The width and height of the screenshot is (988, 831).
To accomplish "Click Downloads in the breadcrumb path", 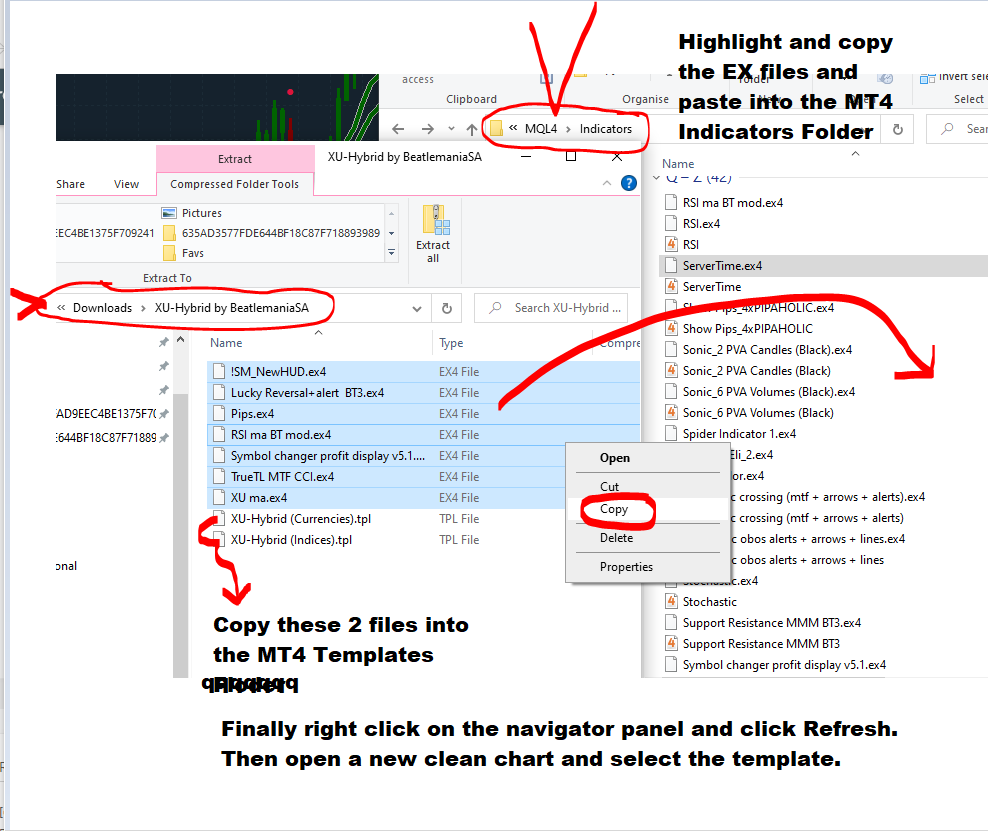I will (103, 308).
